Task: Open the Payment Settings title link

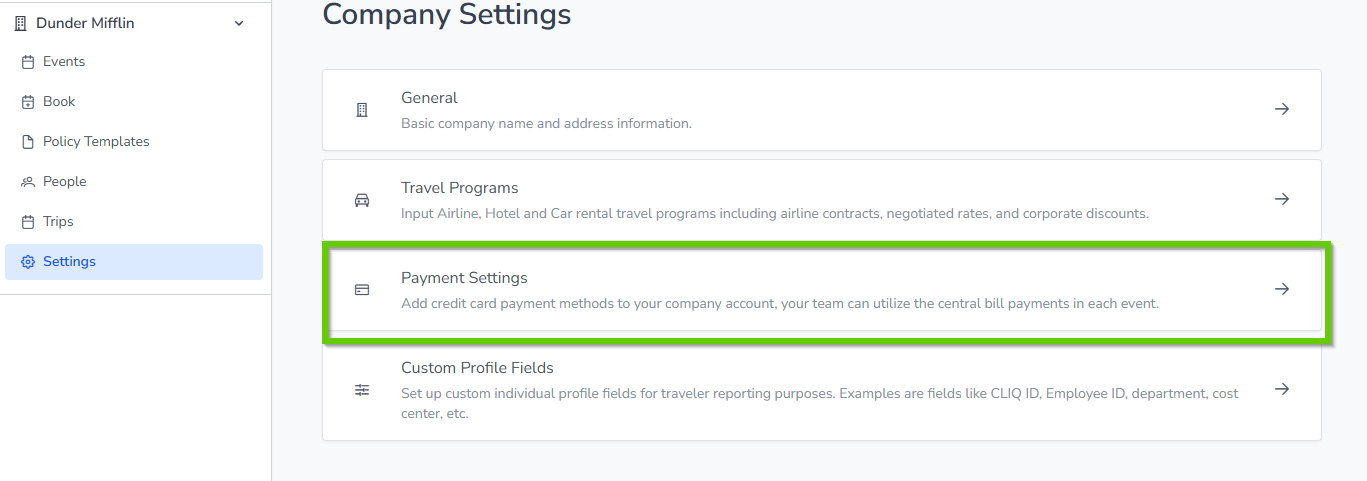Action: (x=464, y=278)
